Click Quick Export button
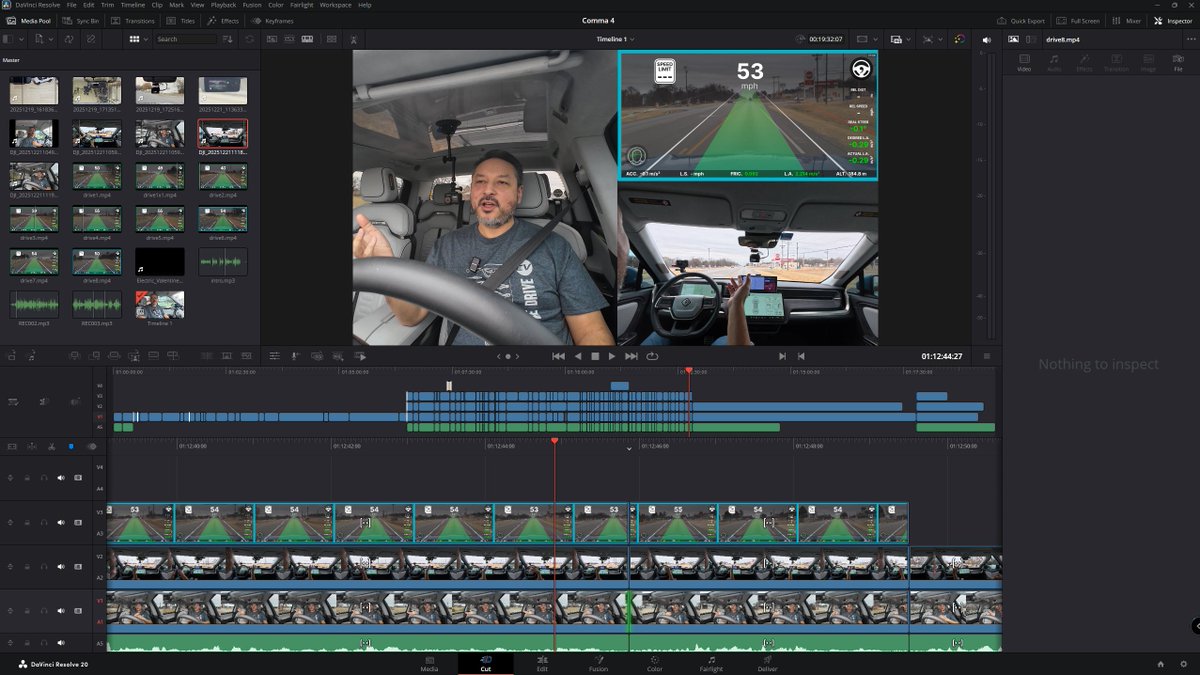Image resolution: width=1200 pixels, height=675 pixels. pyautogui.click(x=1020, y=20)
